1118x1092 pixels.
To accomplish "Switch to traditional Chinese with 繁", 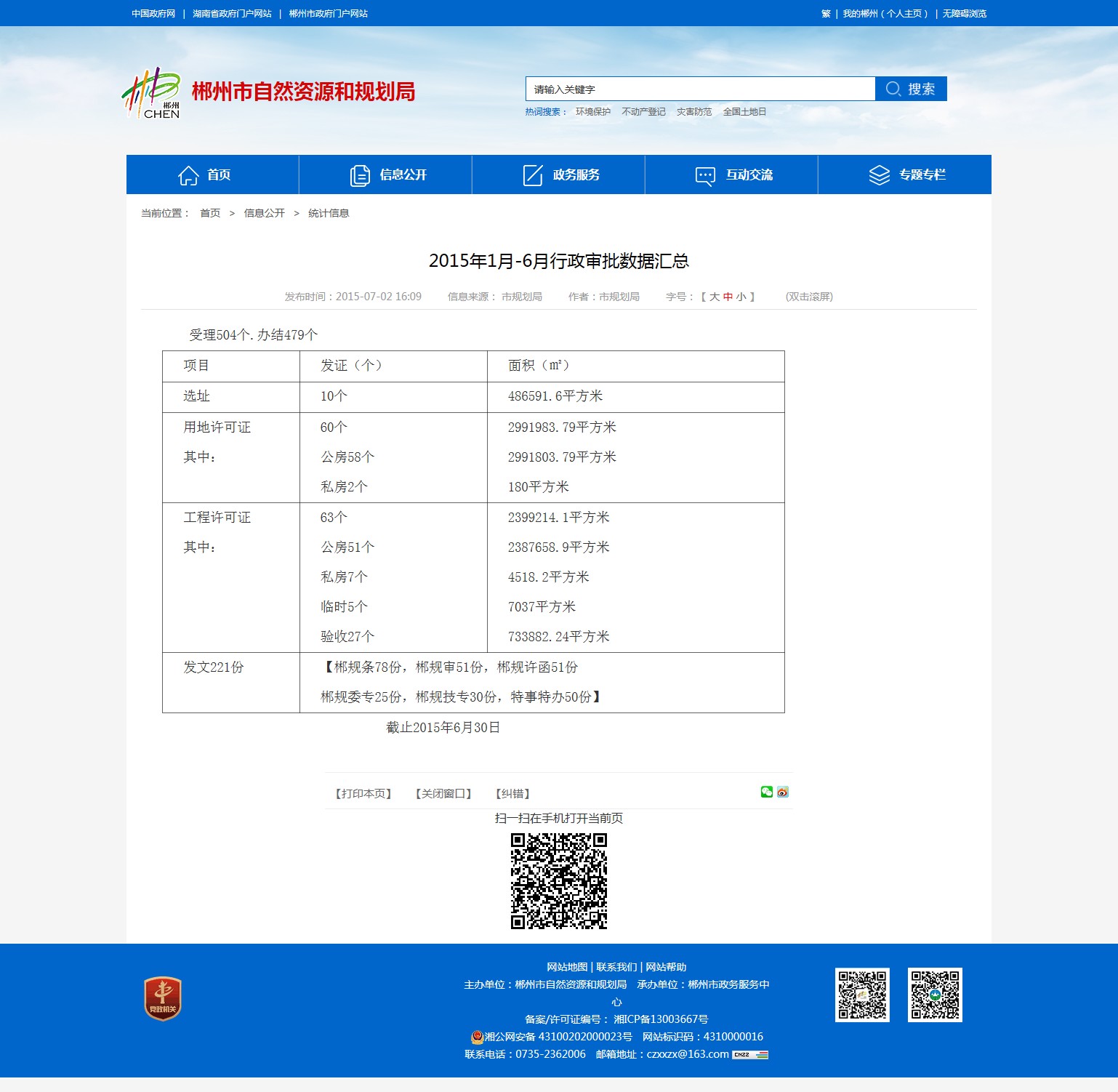I will tap(826, 14).
